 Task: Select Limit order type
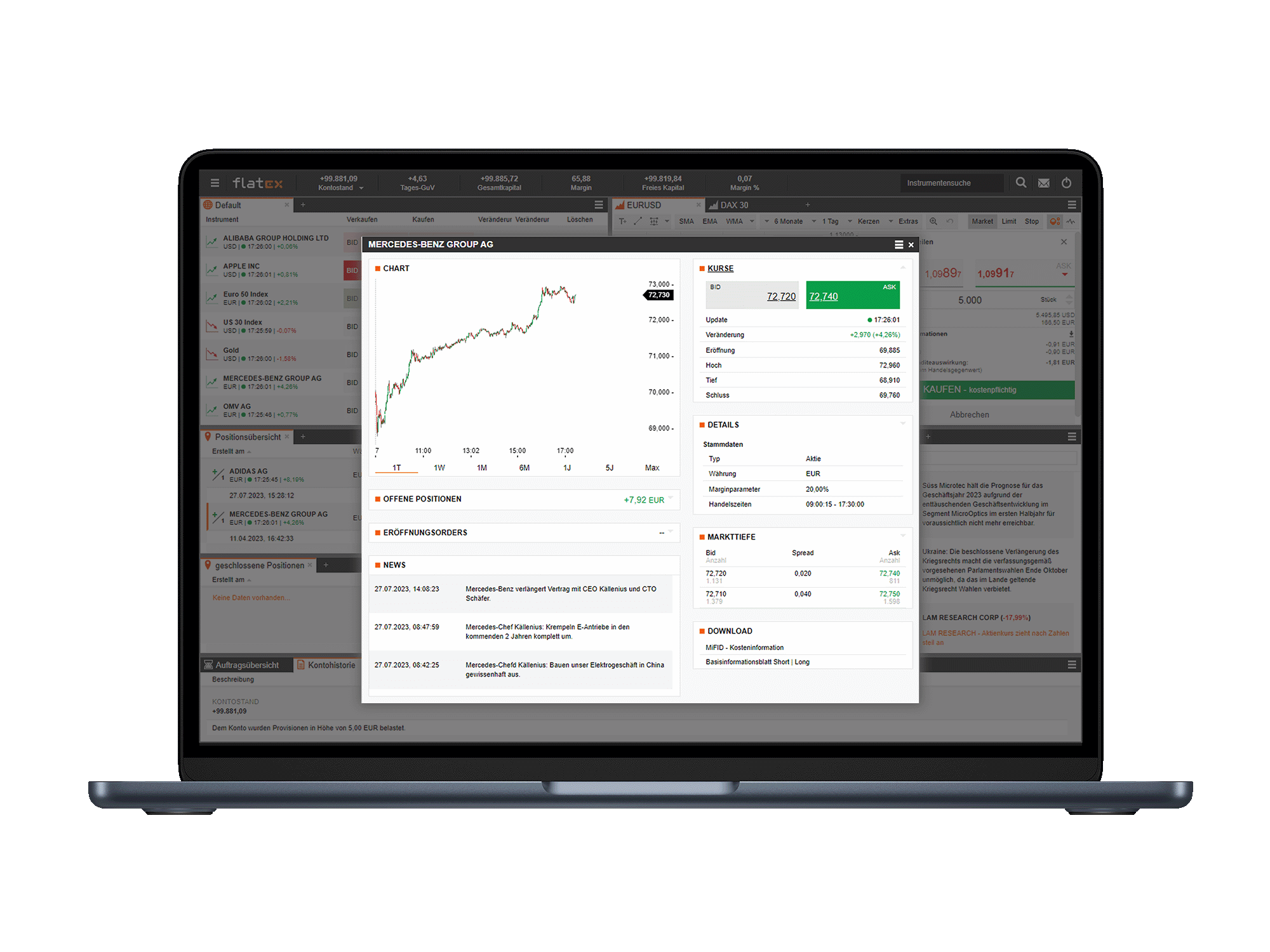[1008, 221]
